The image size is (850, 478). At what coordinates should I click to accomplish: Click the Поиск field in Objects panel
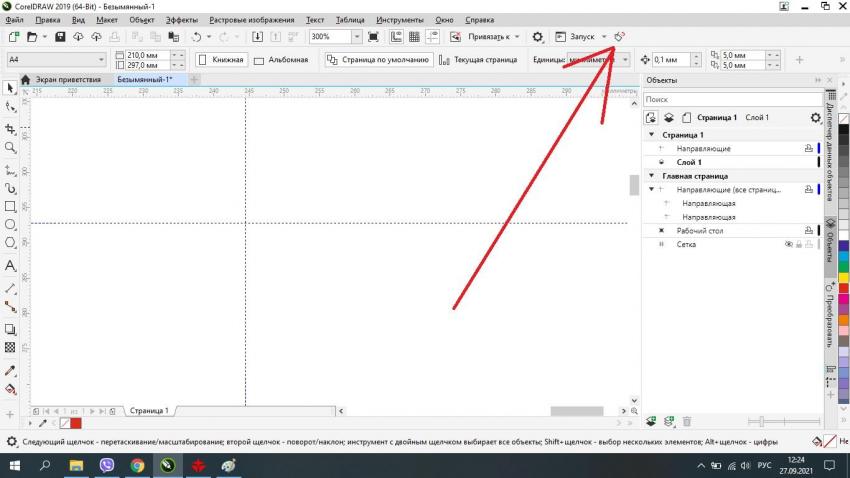click(x=730, y=100)
